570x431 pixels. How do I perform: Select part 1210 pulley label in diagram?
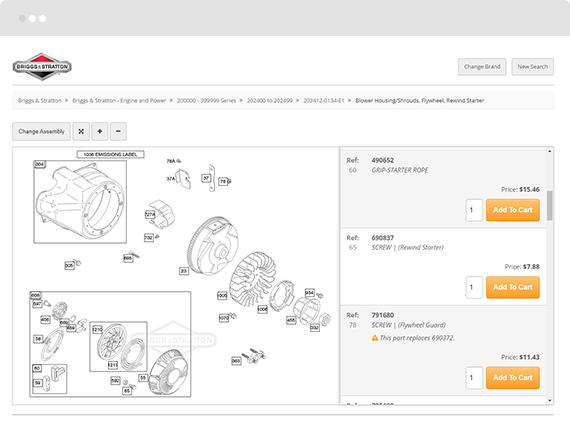pos(97,329)
